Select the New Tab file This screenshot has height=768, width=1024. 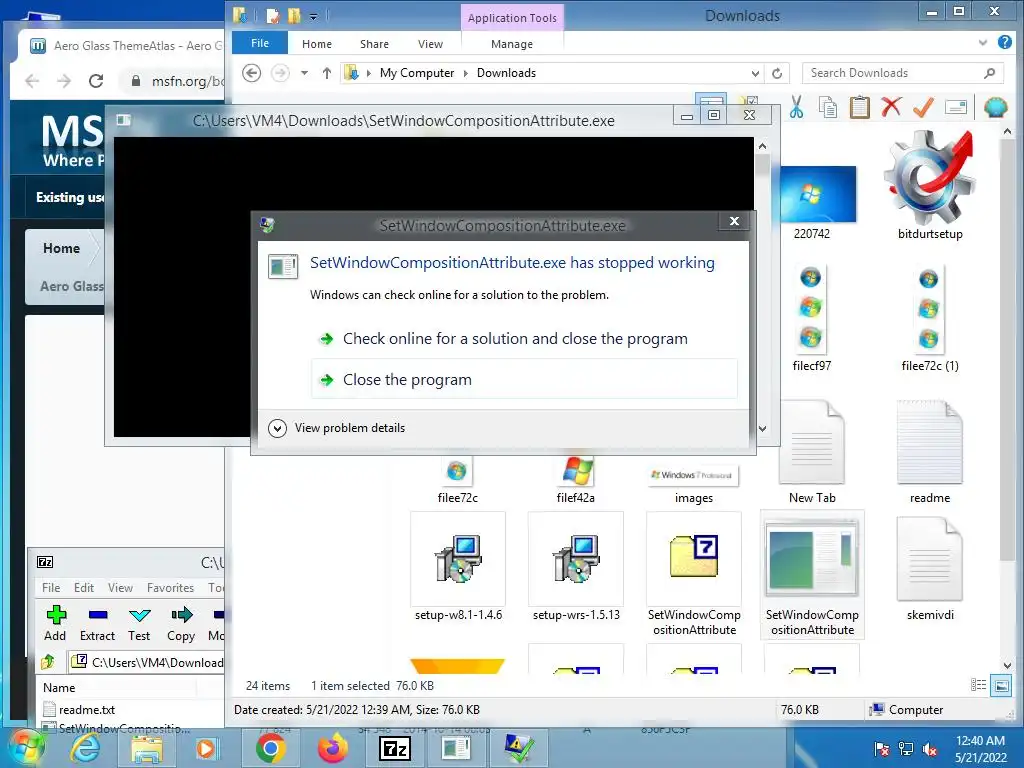click(x=812, y=452)
